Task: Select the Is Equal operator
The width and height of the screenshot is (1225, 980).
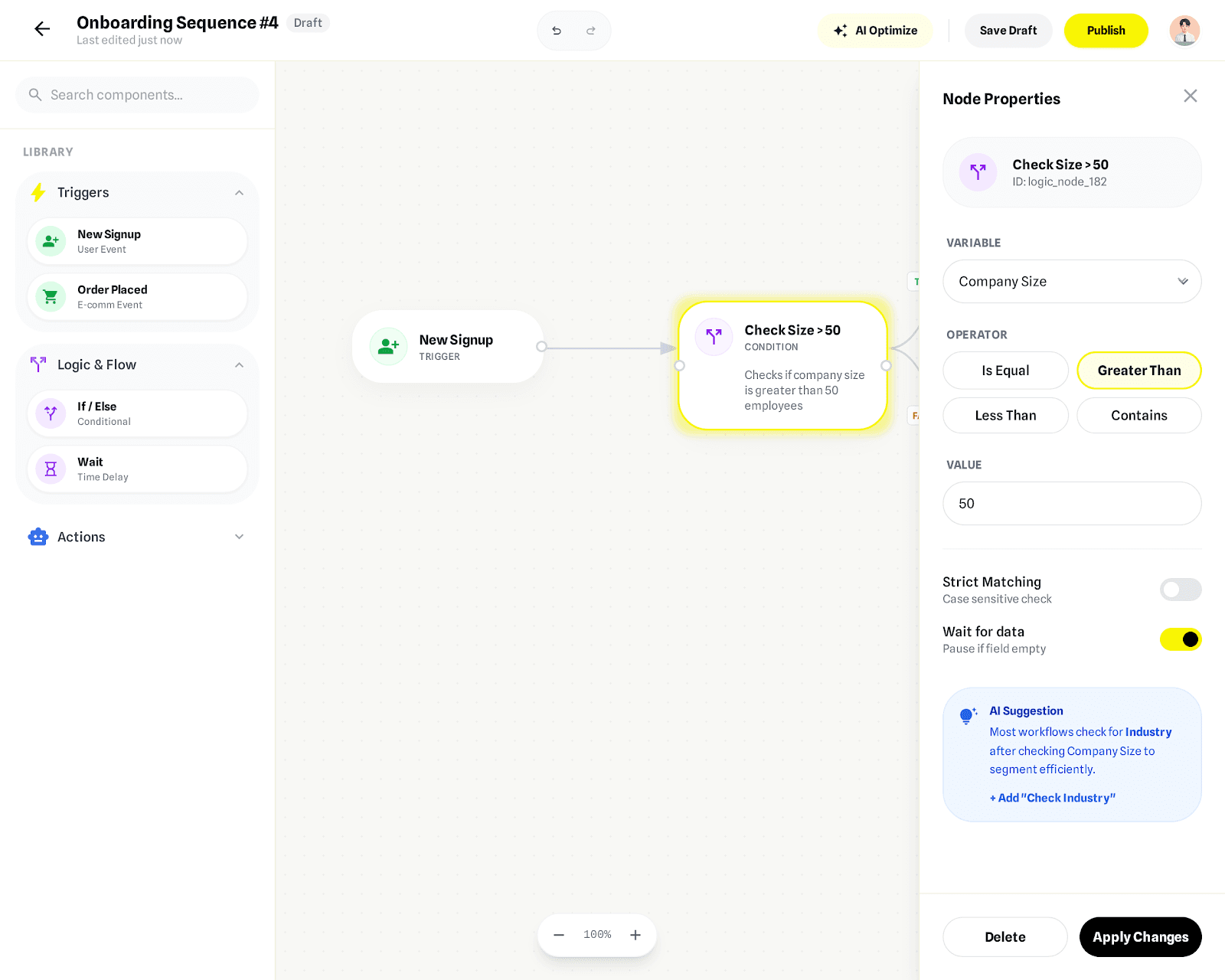Action: click(1004, 370)
